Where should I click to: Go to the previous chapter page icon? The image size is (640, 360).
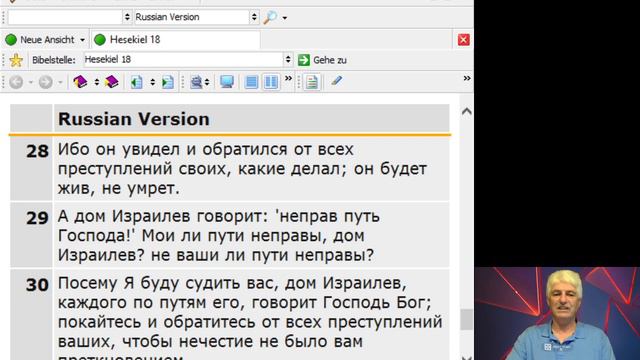pos(136,82)
